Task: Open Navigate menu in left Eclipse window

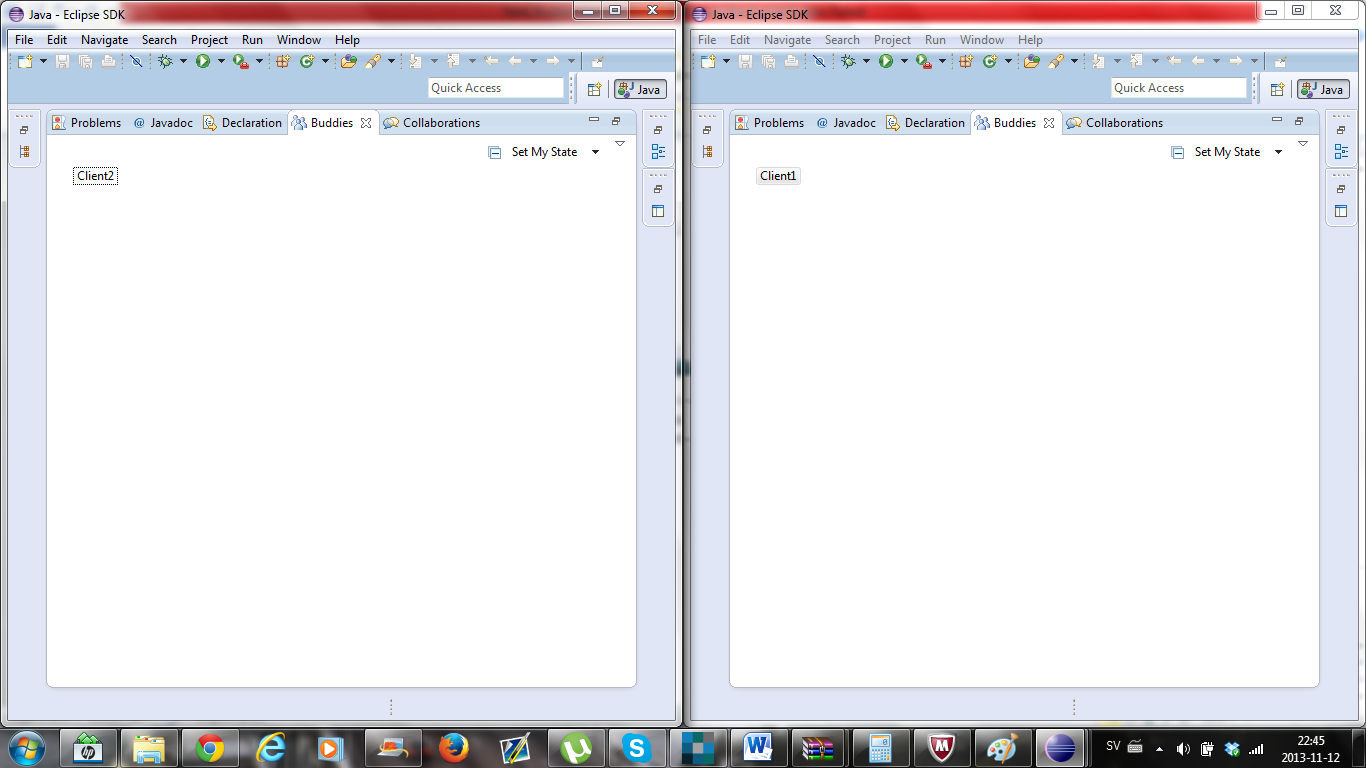Action: click(104, 40)
